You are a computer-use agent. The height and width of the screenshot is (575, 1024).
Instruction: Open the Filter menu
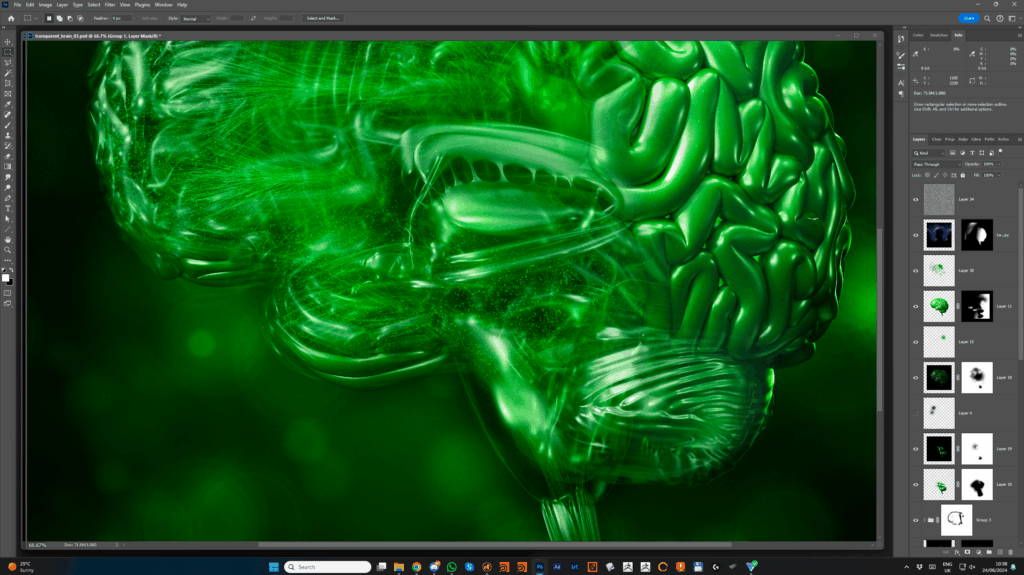[x=110, y=4]
